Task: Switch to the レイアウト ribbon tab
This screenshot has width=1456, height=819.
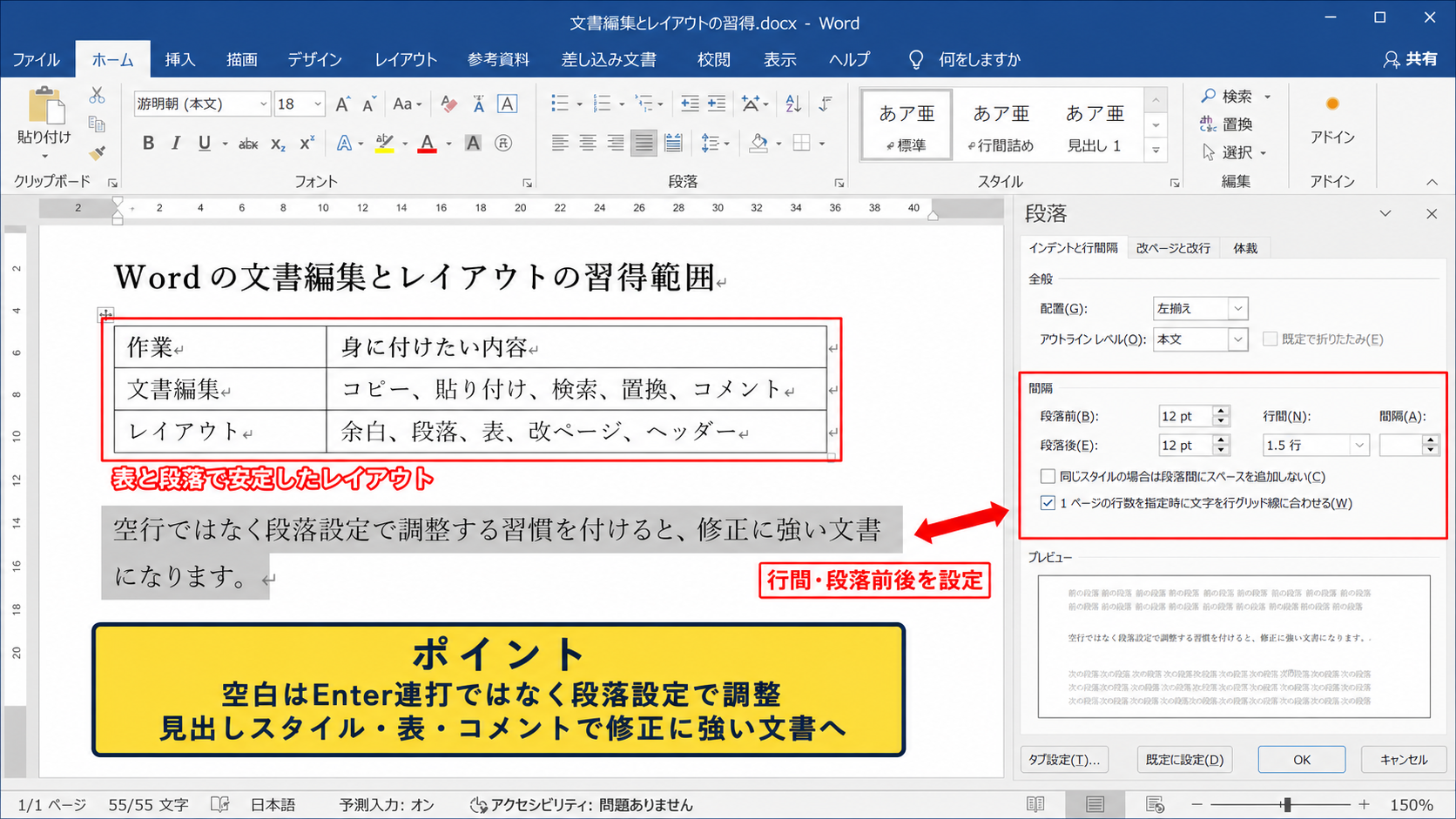Action: [x=406, y=59]
